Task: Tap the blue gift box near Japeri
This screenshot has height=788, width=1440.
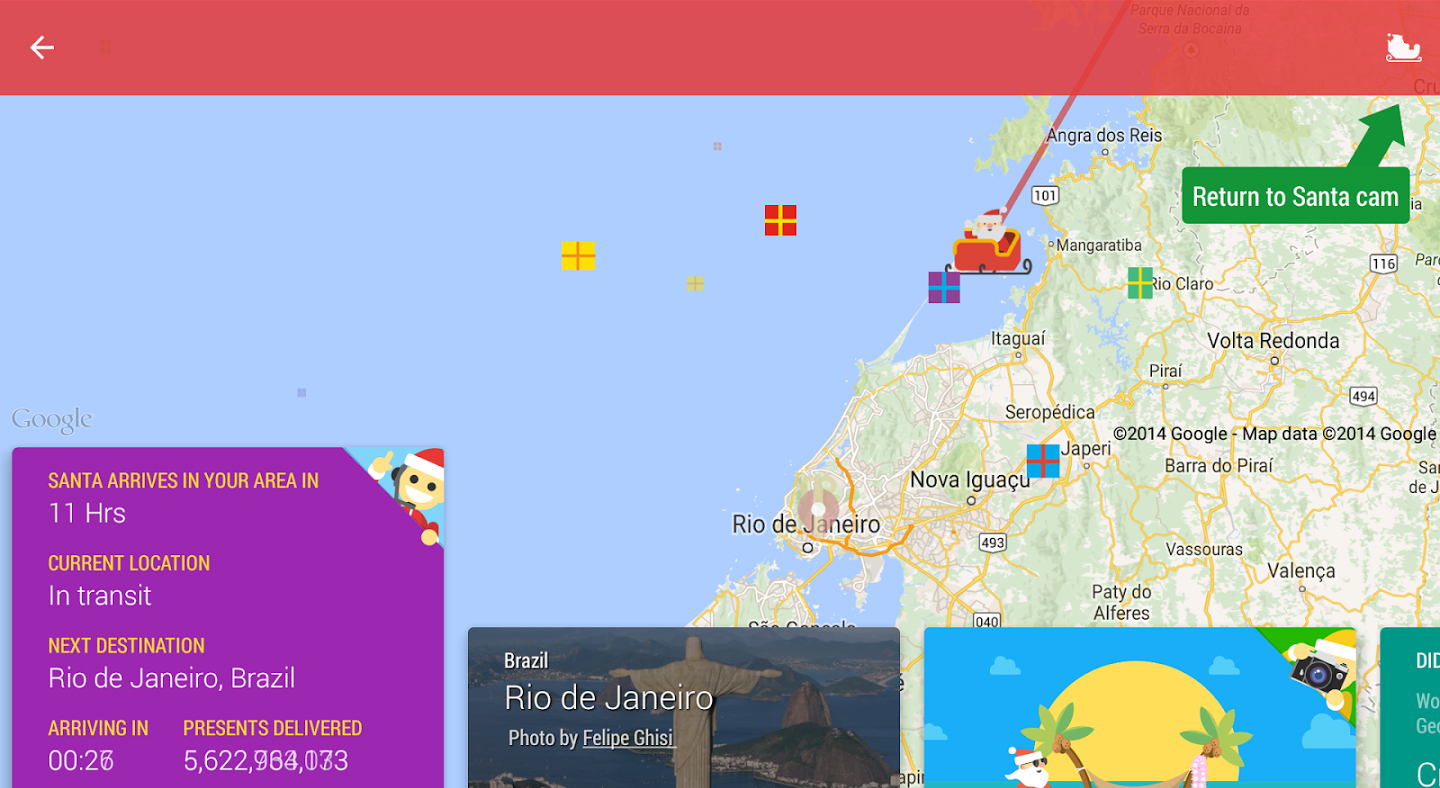Action: coord(1043,461)
